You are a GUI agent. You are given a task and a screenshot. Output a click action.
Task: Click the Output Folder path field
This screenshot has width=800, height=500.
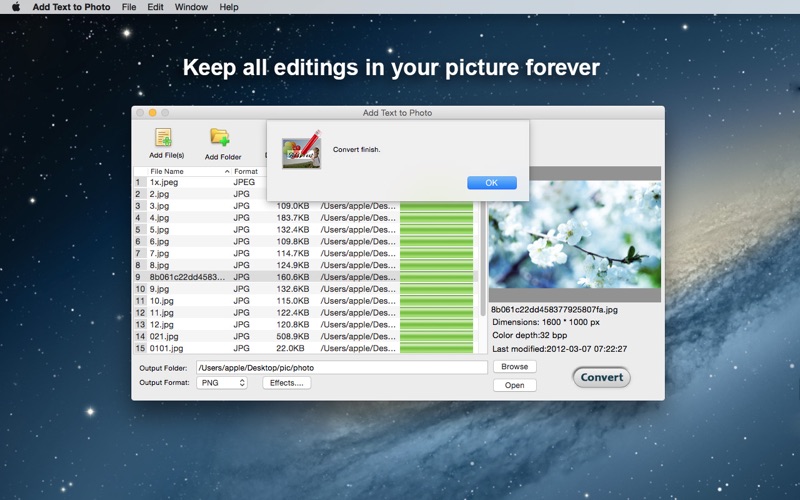point(342,367)
